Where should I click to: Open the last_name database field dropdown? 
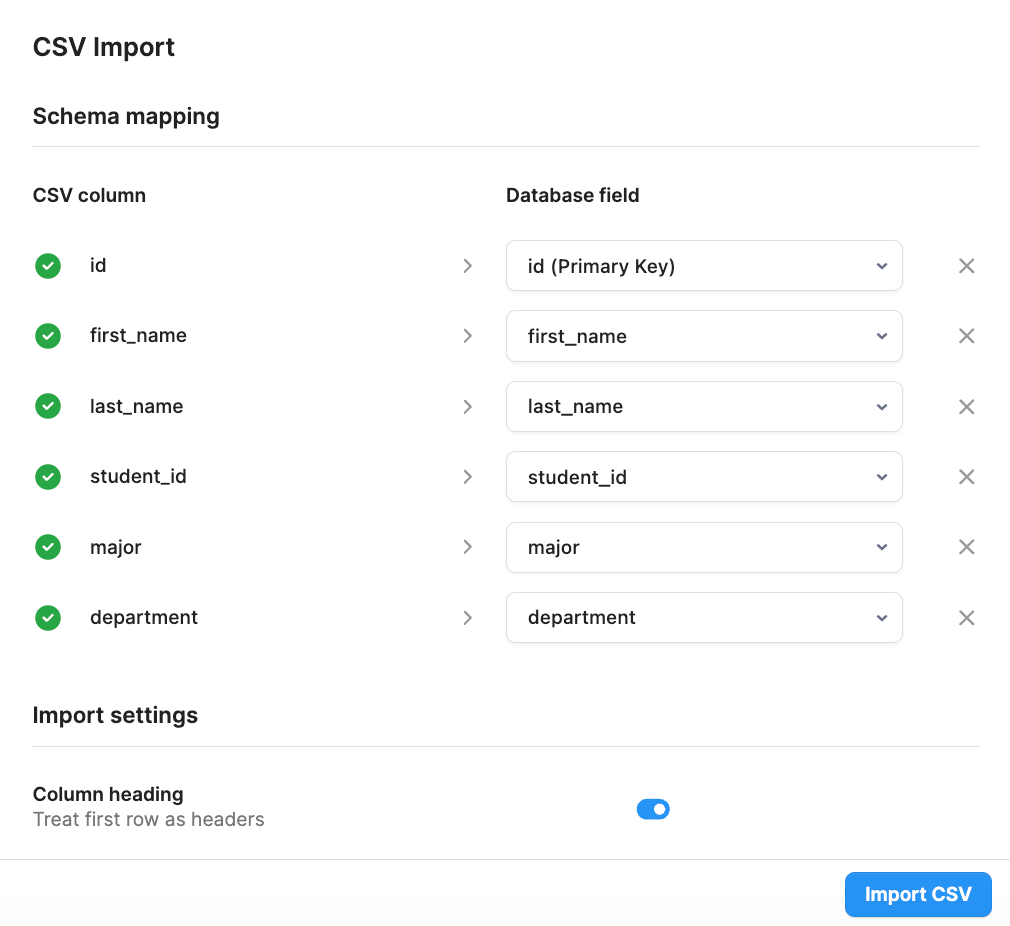point(704,407)
